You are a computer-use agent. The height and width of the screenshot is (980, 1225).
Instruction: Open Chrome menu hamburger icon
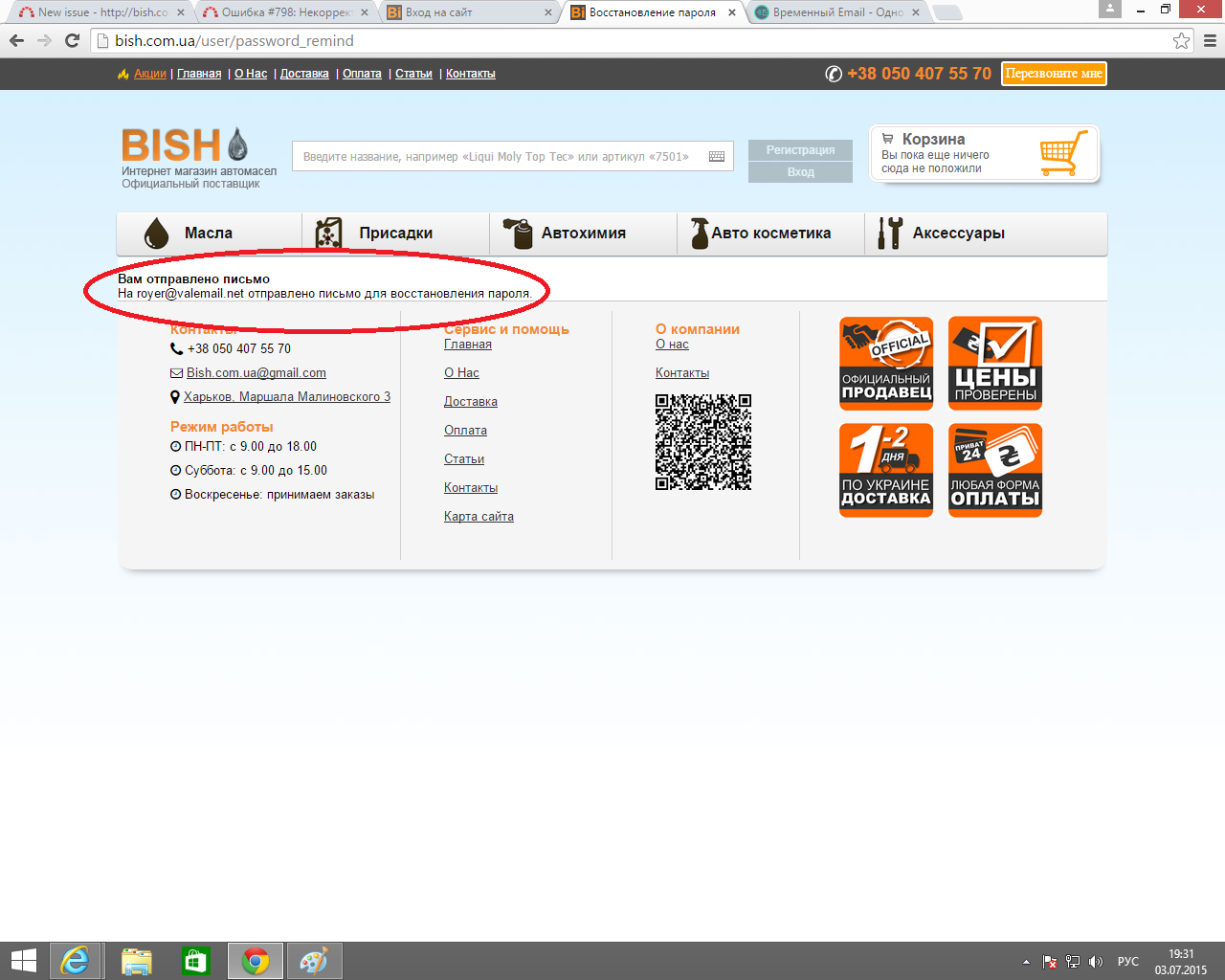[1210, 41]
